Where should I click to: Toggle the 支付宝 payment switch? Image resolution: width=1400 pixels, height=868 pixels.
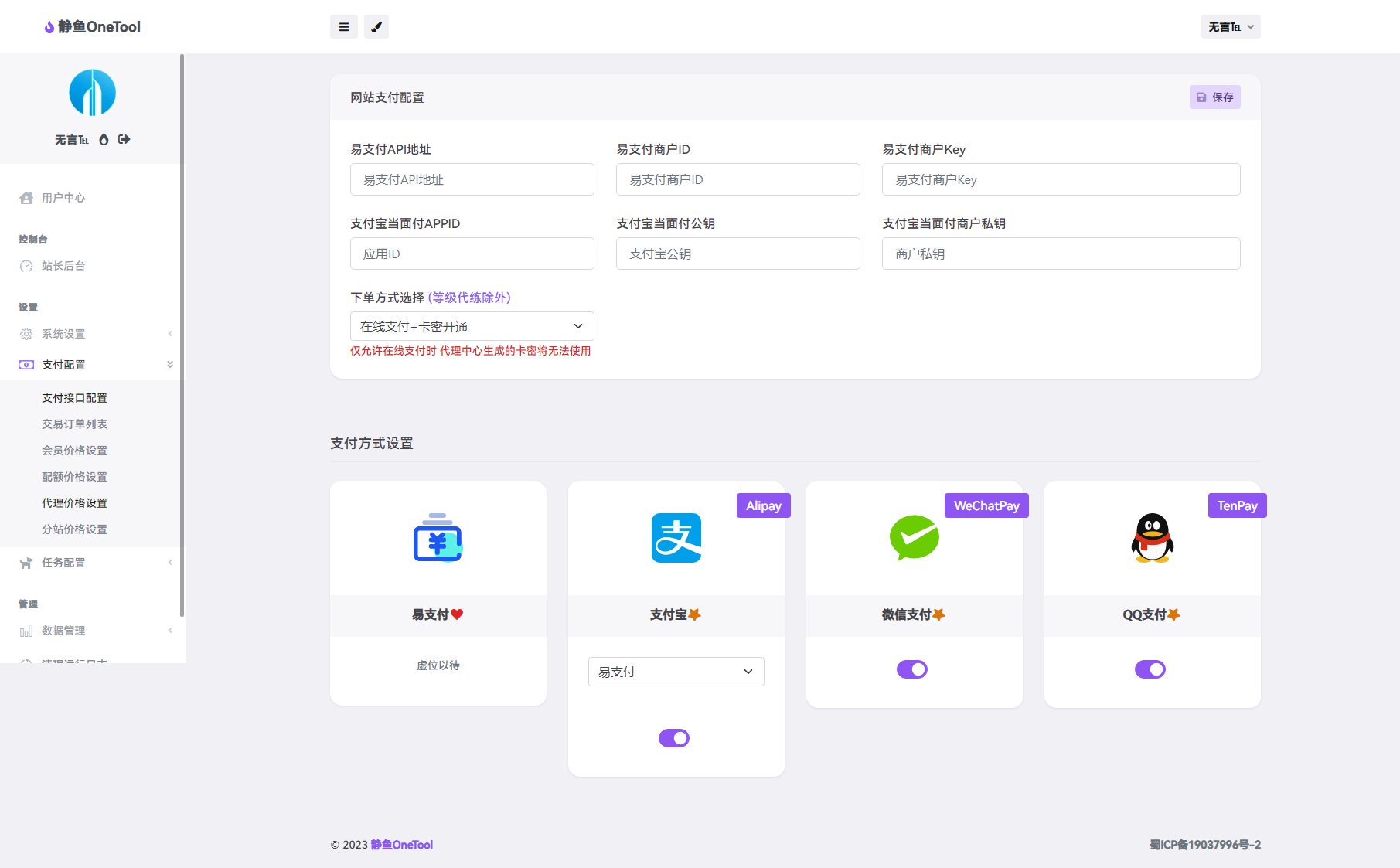click(674, 738)
